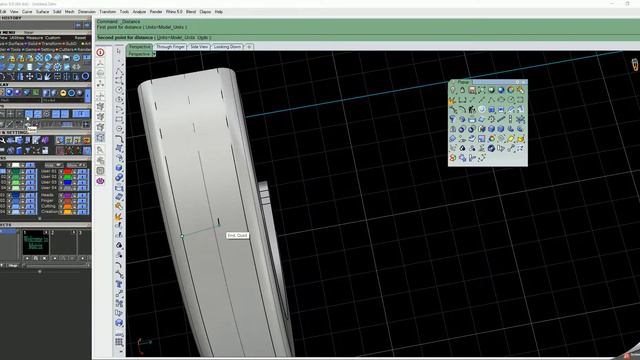Open the Surface menu
Viewport: 640px width, 360px height.
[x=42, y=12]
